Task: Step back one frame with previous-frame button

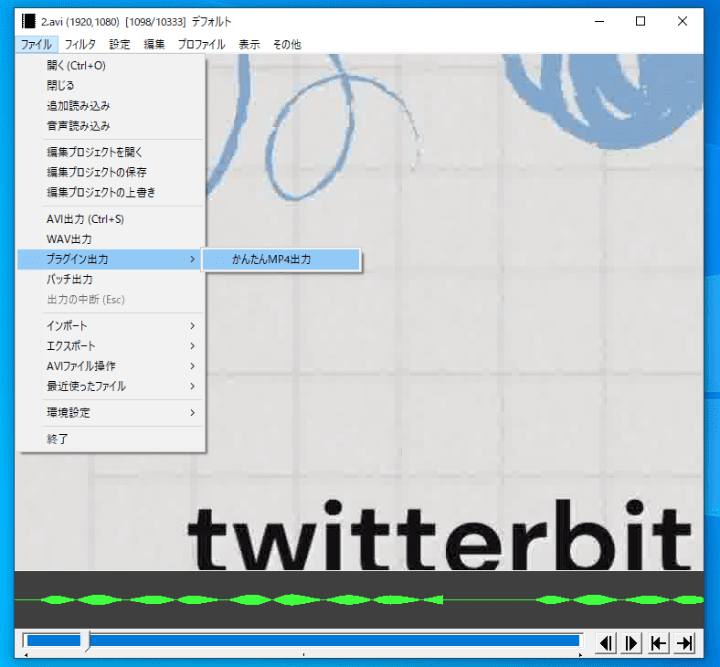Action: point(606,642)
